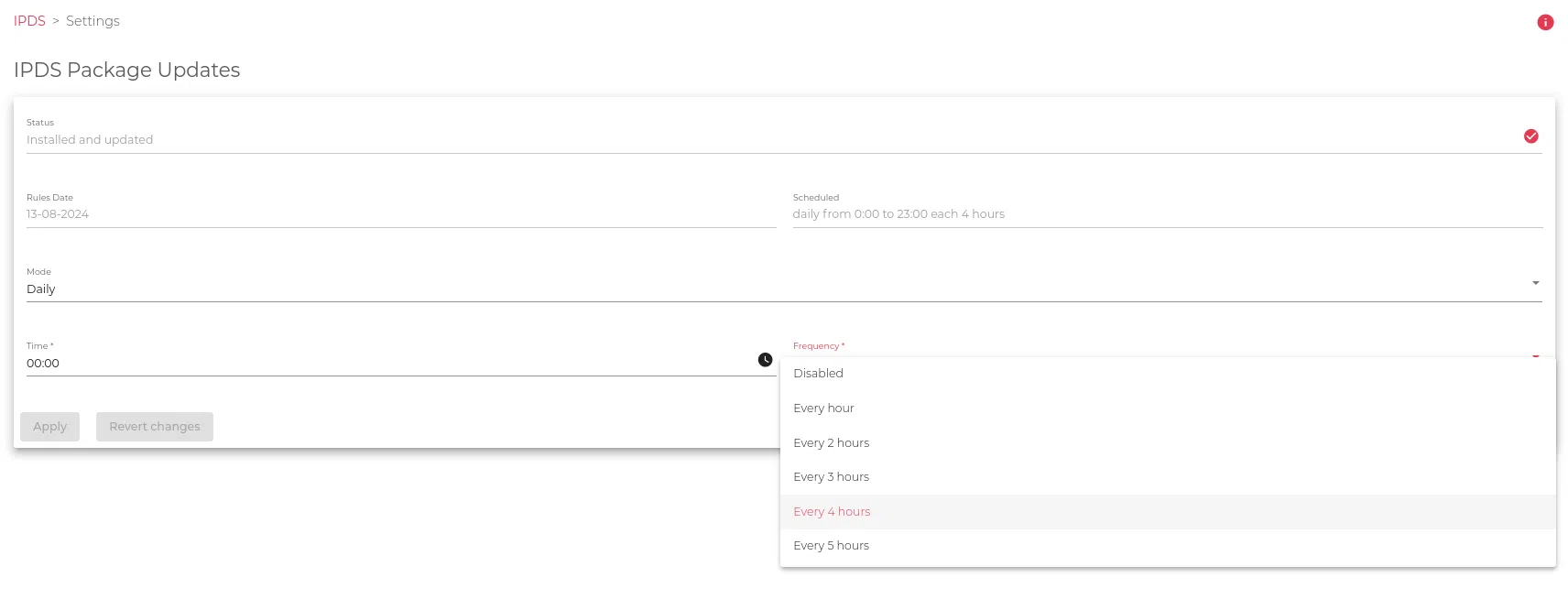Navigate to IPDS breadcrumb link
Image resolution: width=1568 pixels, height=610 pixels.
[x=29, y=21]
